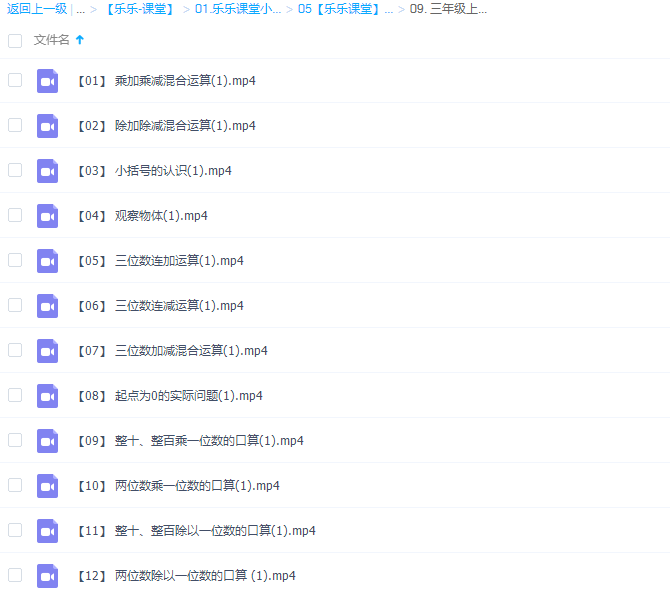Click 返回上一级 to go up one level
Image resolution: width=670 pixels, height=595 pixels.
click(36, 10)
